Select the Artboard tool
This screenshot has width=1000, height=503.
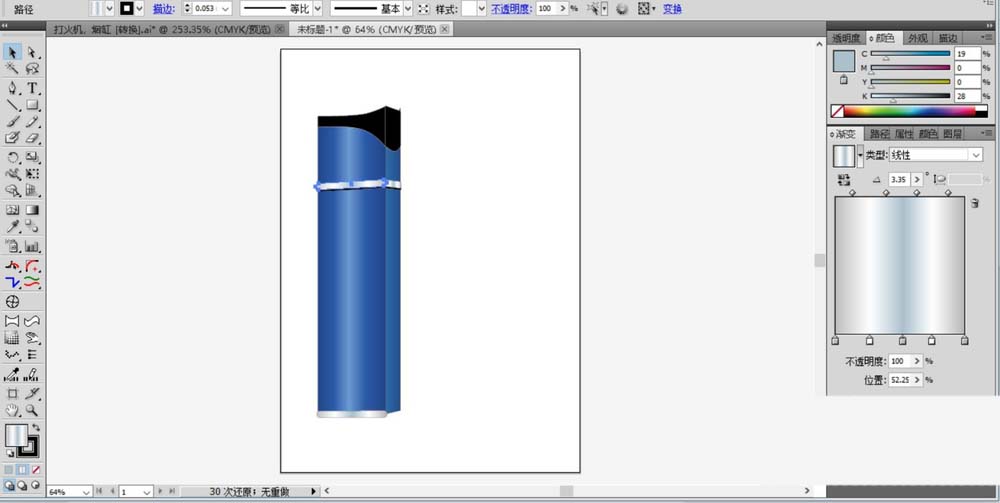coord(12,393)
